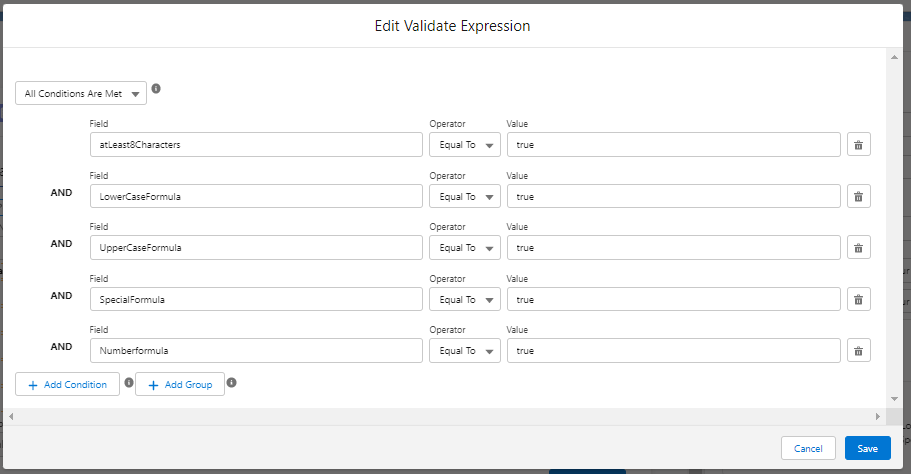Open the All Conditions Are Met dropdown
Image resolution: width=911 pixels, height=474 pixels.
tap(81, 93)
